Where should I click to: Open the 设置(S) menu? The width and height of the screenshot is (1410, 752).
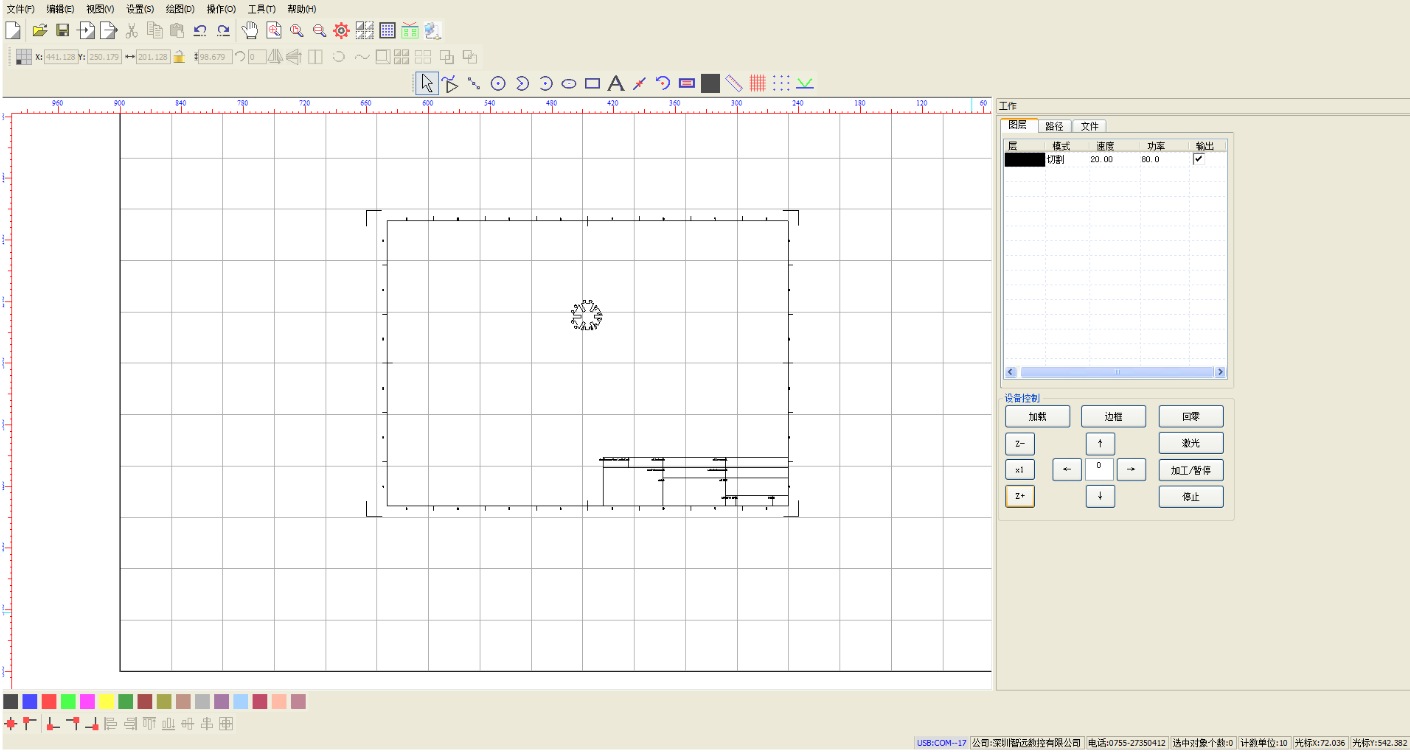pos(140,8)
